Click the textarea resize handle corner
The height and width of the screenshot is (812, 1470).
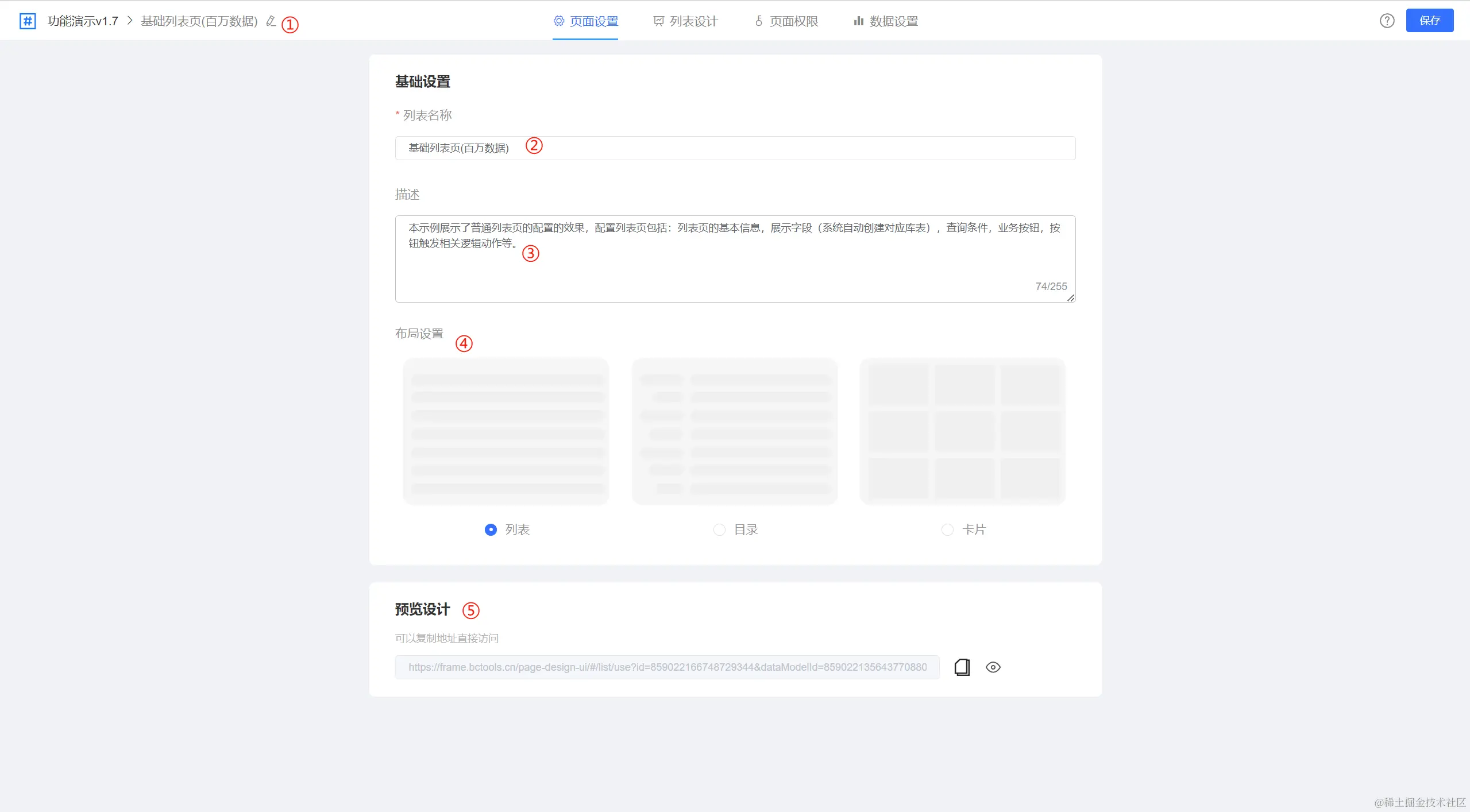tap(1071, 298)
